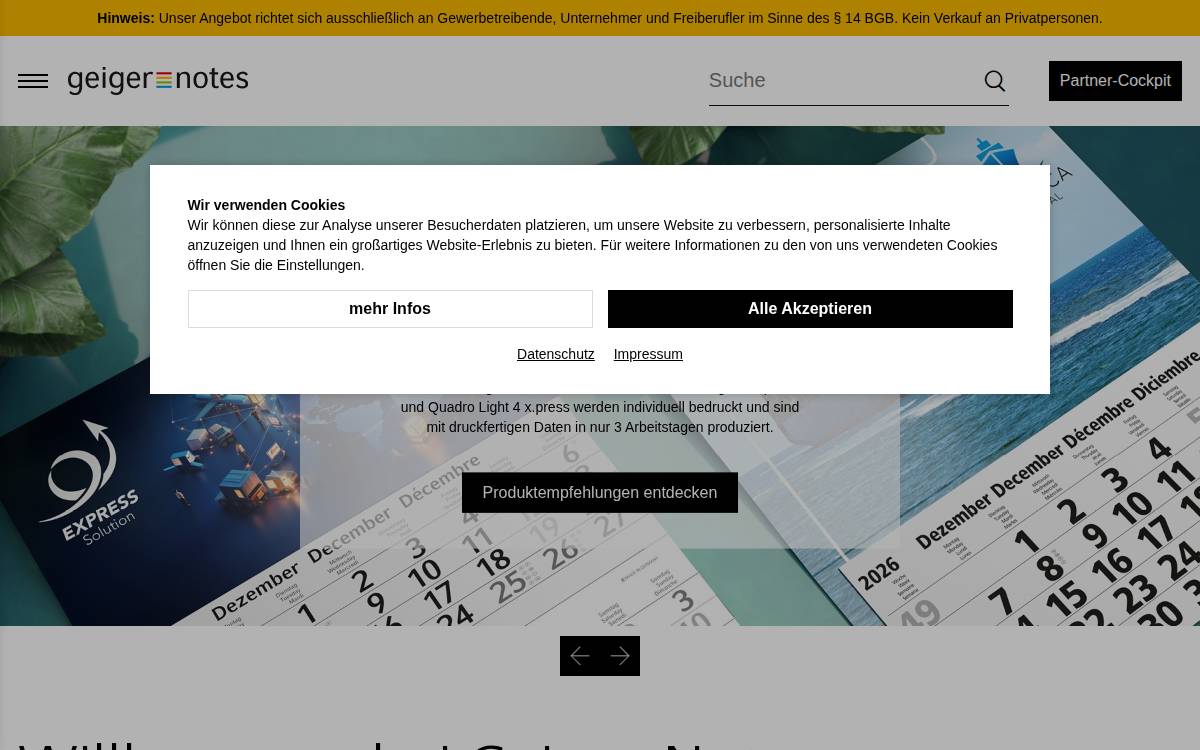Accept all cookies with Alle Akzeptieren
The image size is (1200, 750).
tap(810, 309)
